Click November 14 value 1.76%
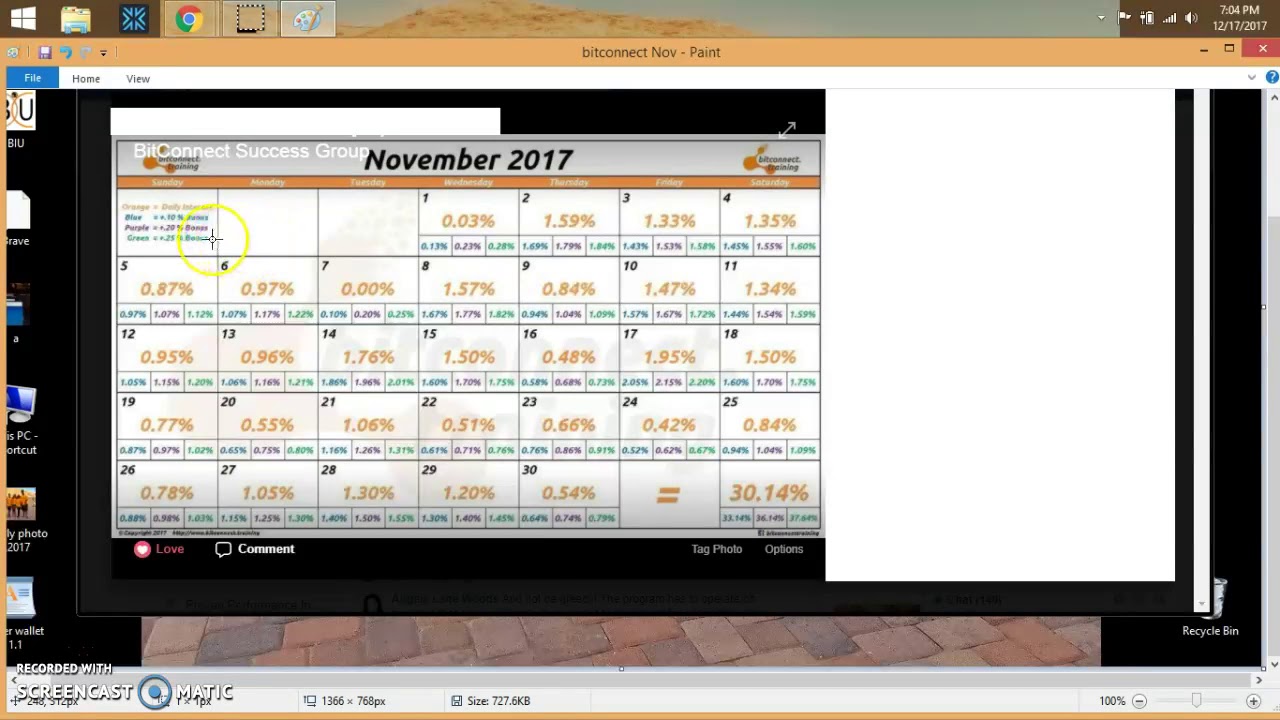Screen dimensions: 1280x720 (x=367, y=357)
